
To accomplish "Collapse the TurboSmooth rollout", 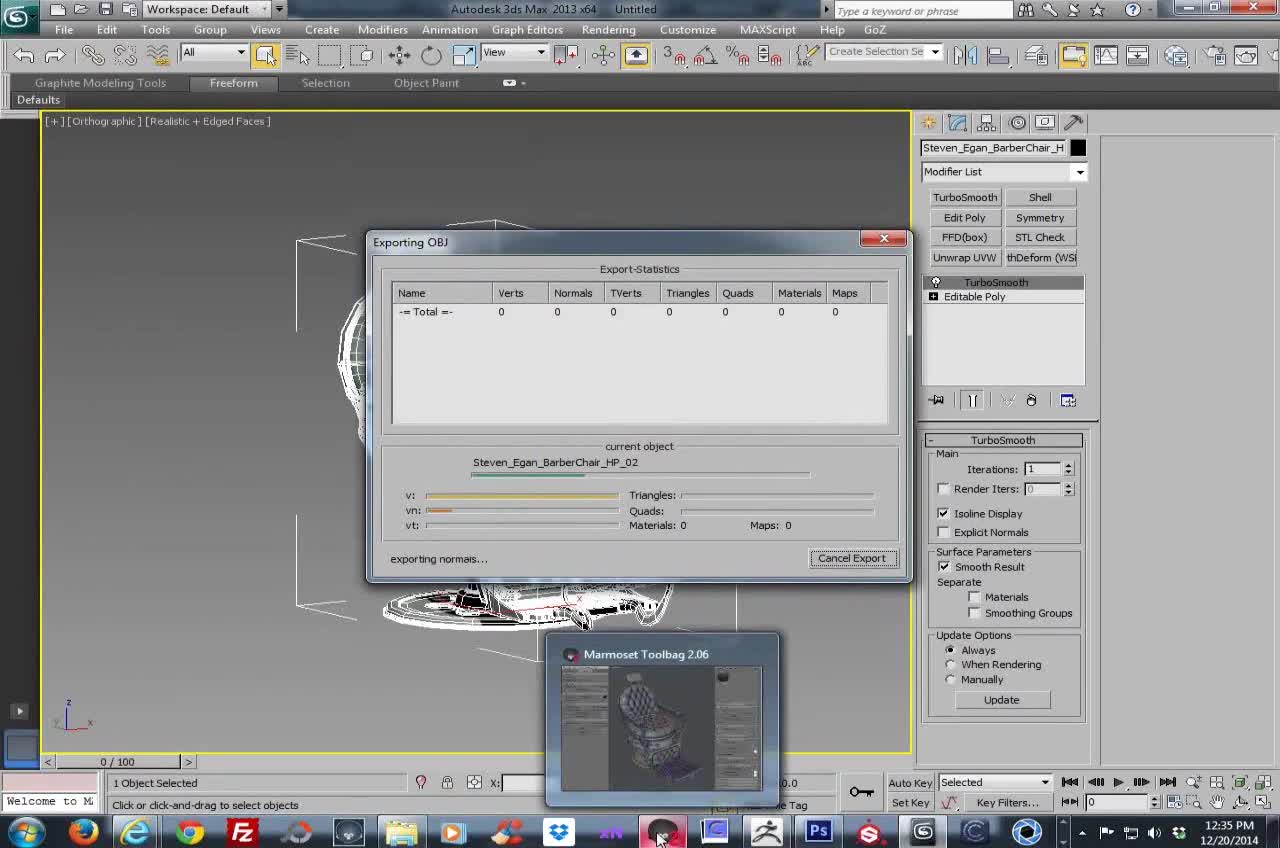I will click(x=1005, y=440).
